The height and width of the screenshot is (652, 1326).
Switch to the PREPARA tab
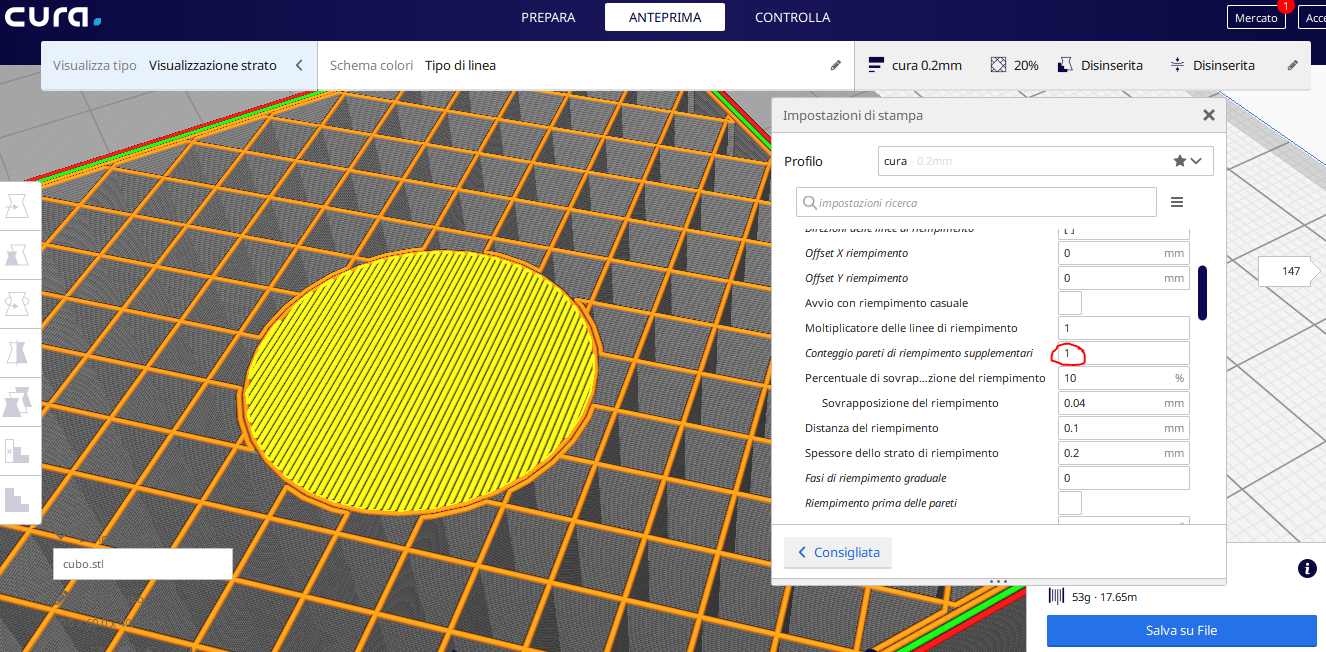[x=548, y=17]
